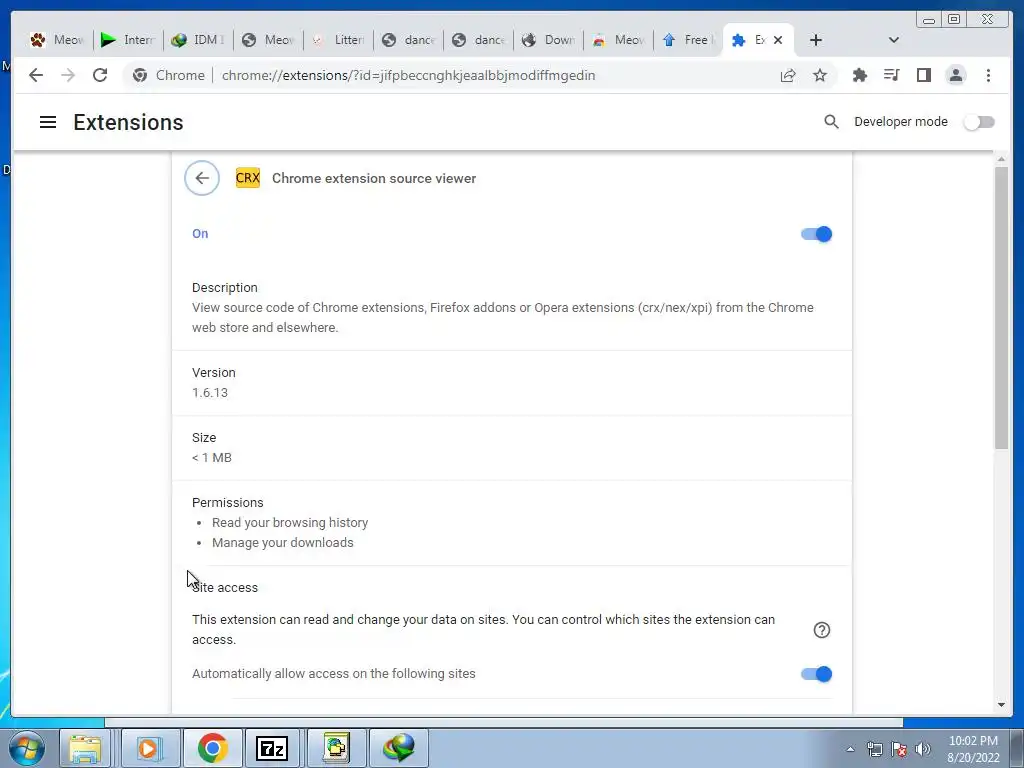
Task: Open the Windows Start button
Action: pyautogui.click(x=27, y=748)
